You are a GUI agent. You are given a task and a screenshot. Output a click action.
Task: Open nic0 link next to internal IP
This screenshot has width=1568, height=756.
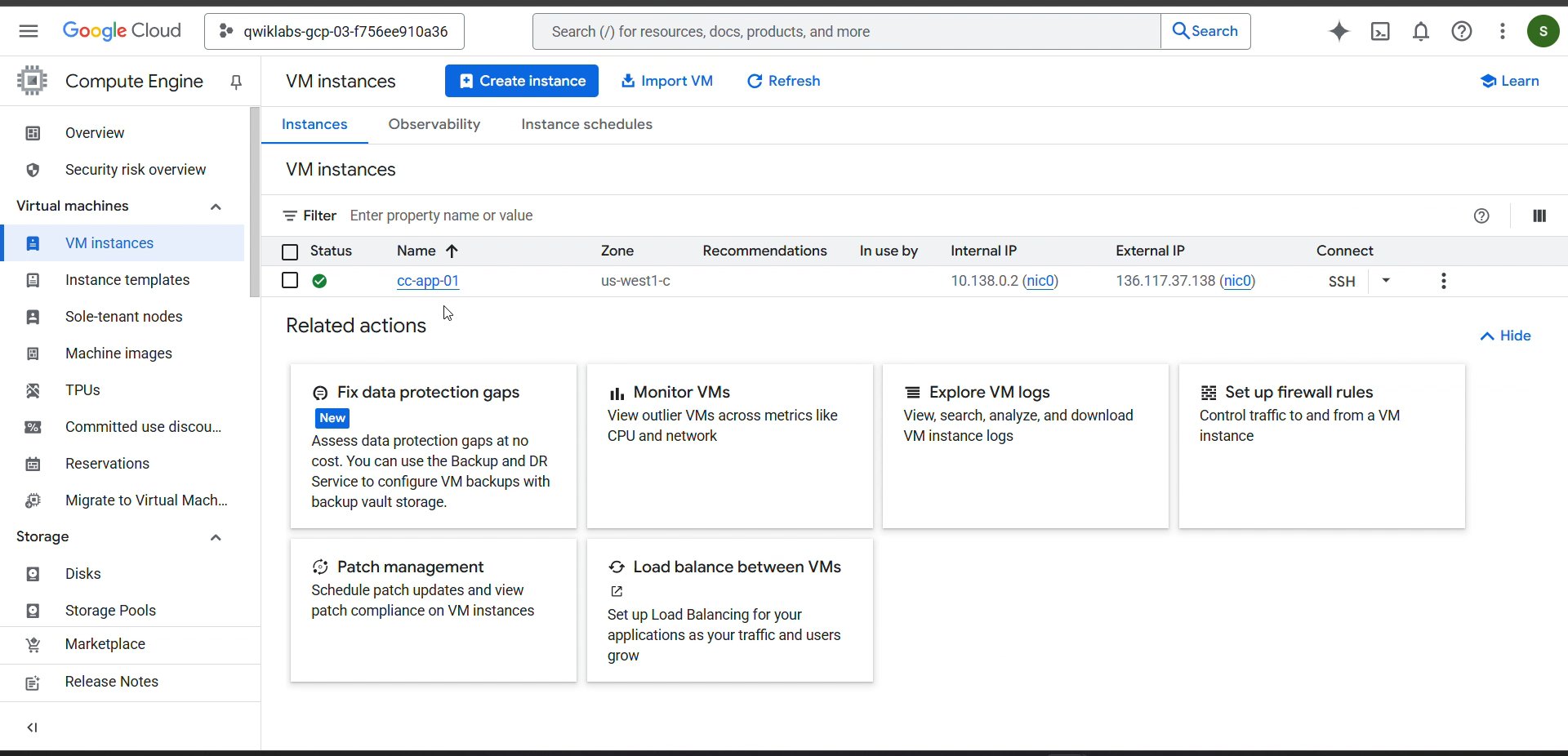1040,281
